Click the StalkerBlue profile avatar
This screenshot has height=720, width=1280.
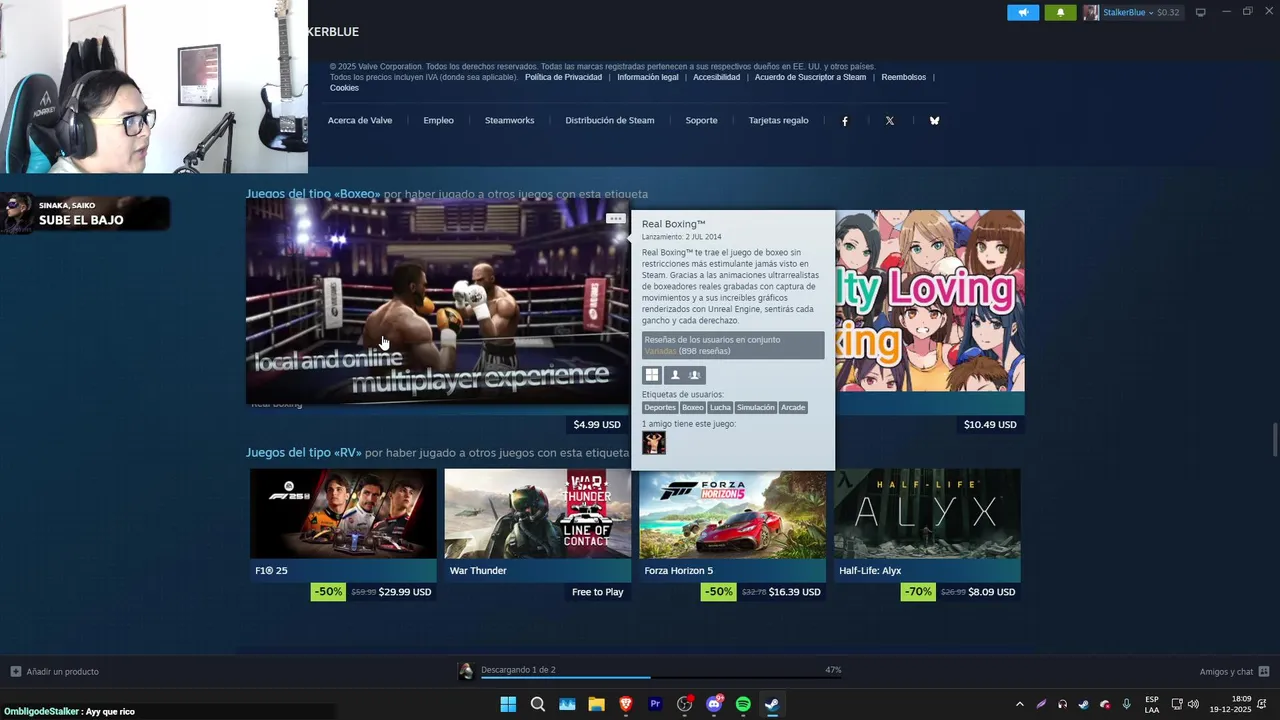pyautogui.click(x=1091, y=13)
